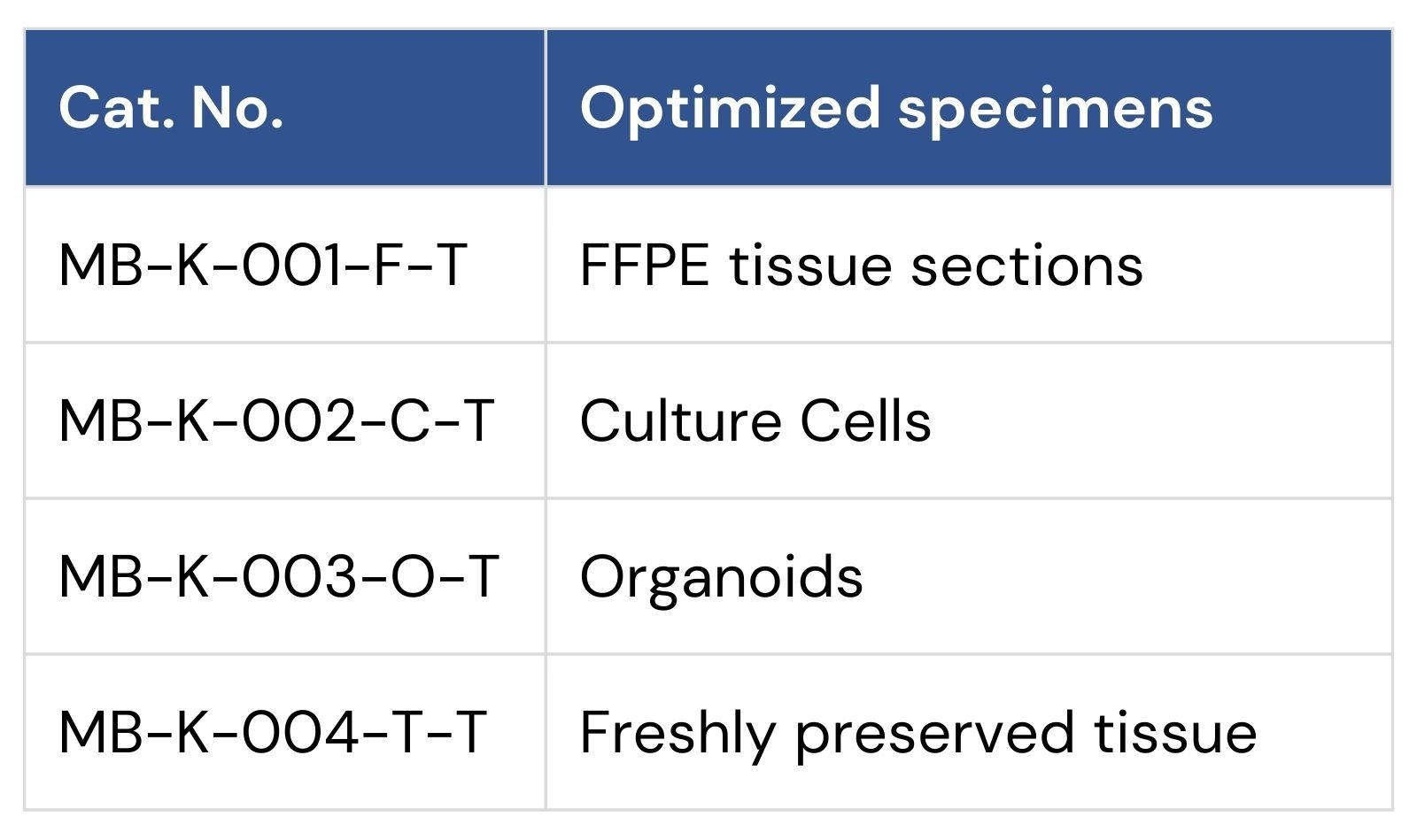
Task: Select catalog number MB-K-001-F-T
Action: pyautogui.click(x=263, y=265)
